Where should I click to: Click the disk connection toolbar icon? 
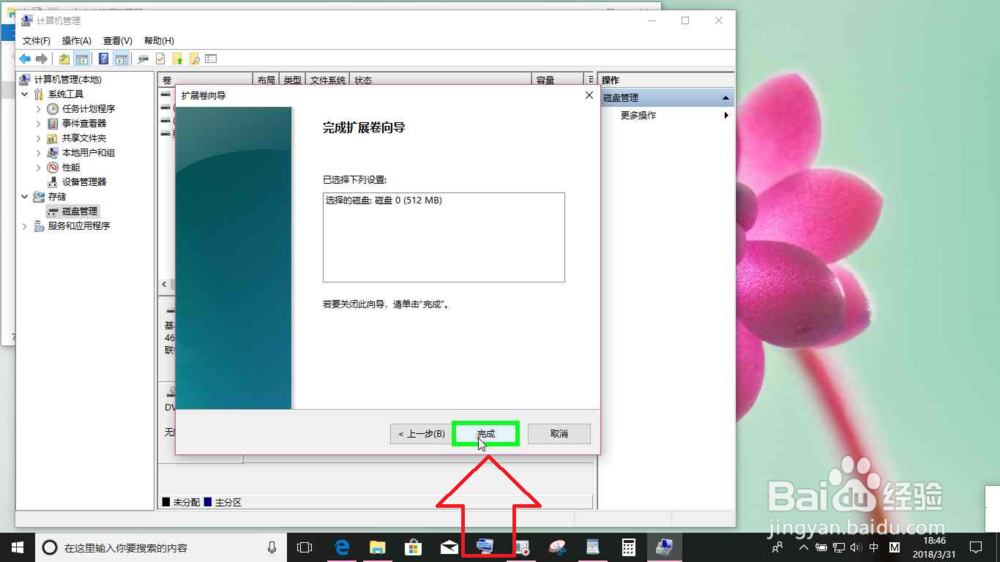pos(143,59)
